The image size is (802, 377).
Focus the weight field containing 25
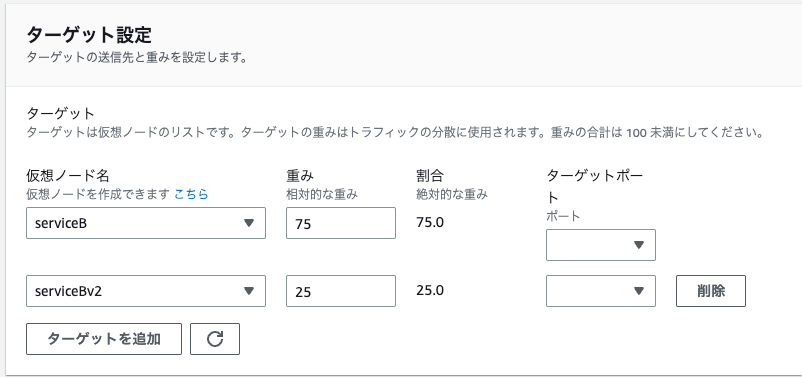[x=341, y=291]
